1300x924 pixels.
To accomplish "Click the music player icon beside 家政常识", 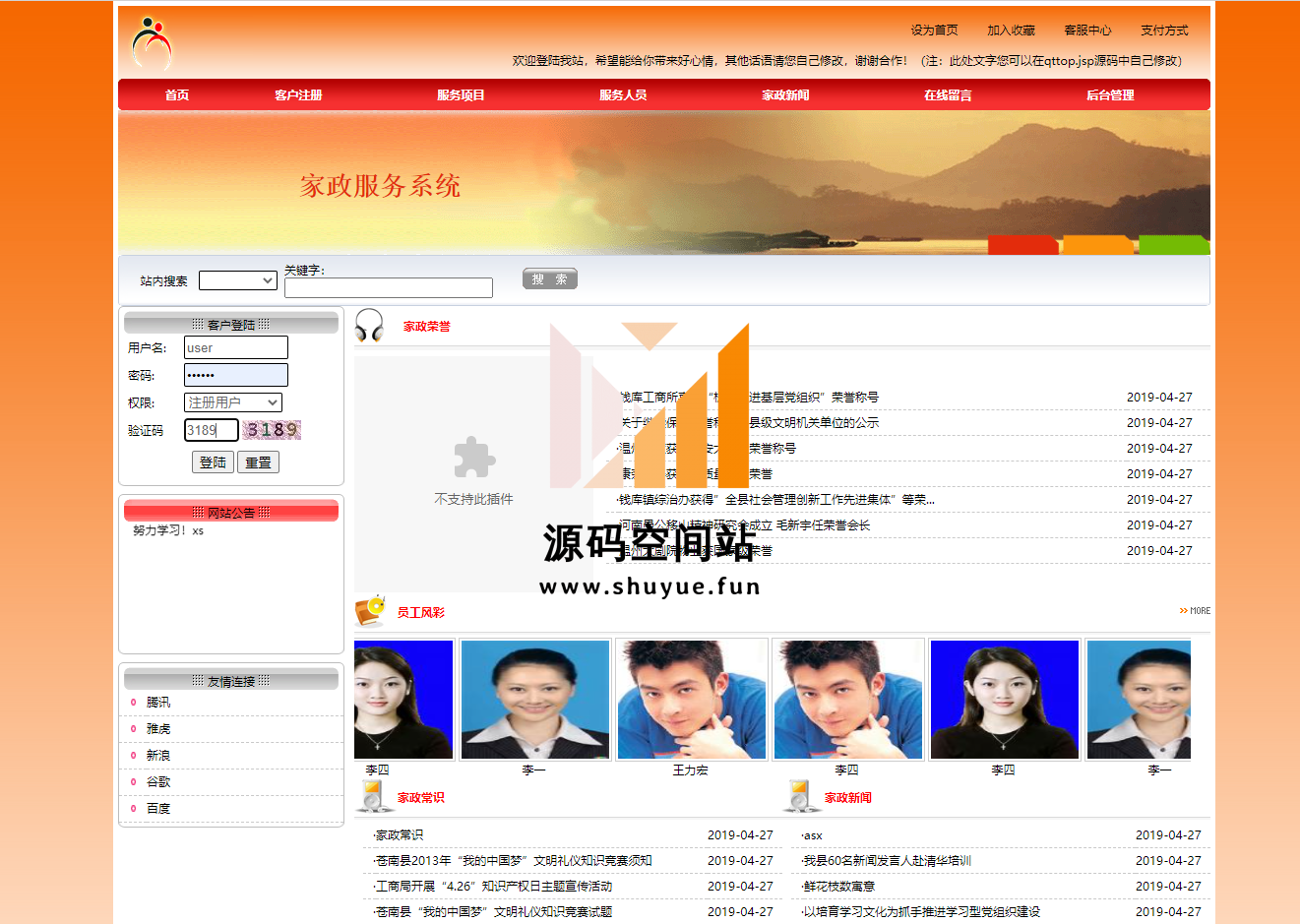I will 374,796.
